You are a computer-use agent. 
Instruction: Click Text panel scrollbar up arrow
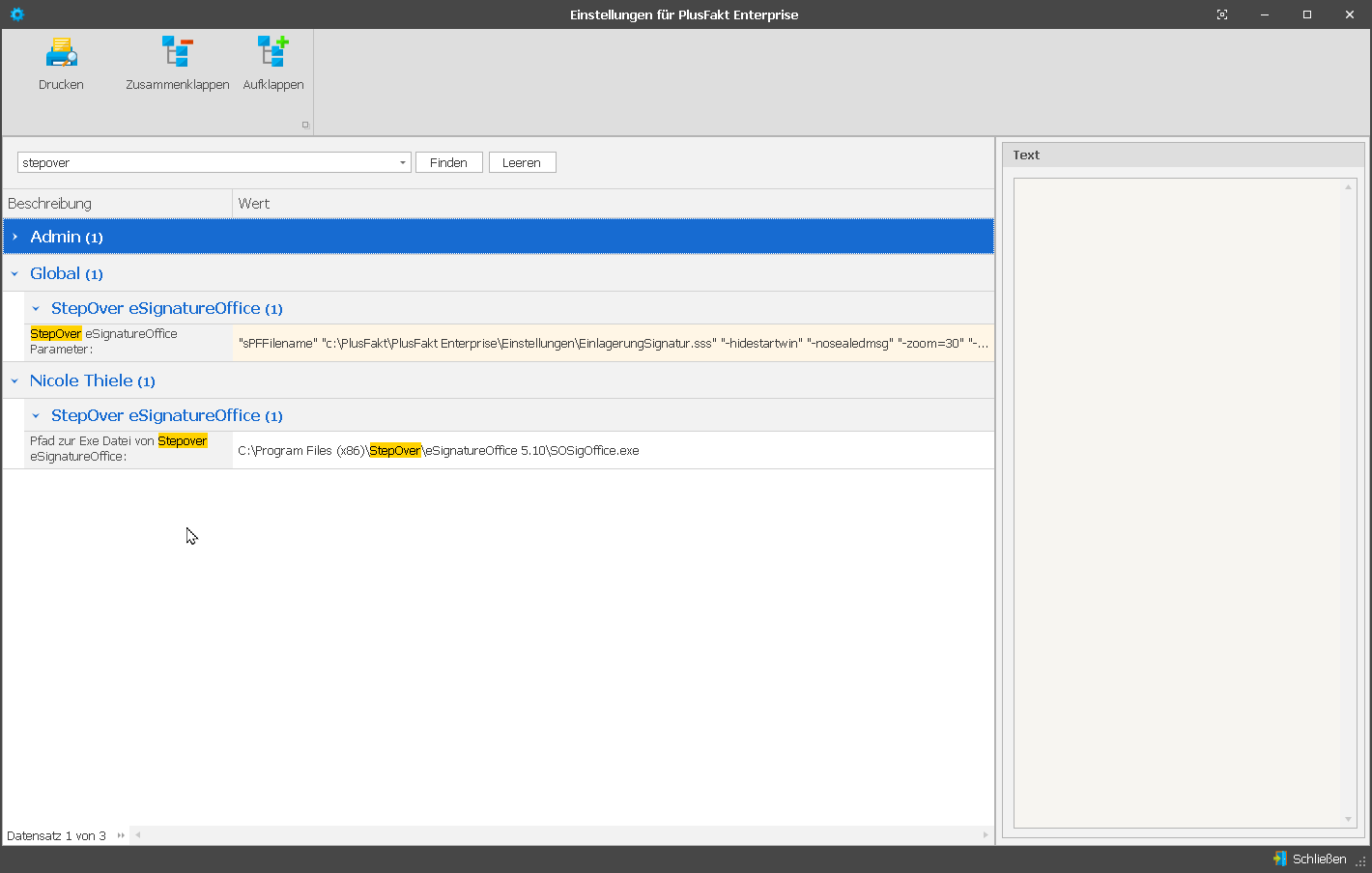[x=1349, y=187]
